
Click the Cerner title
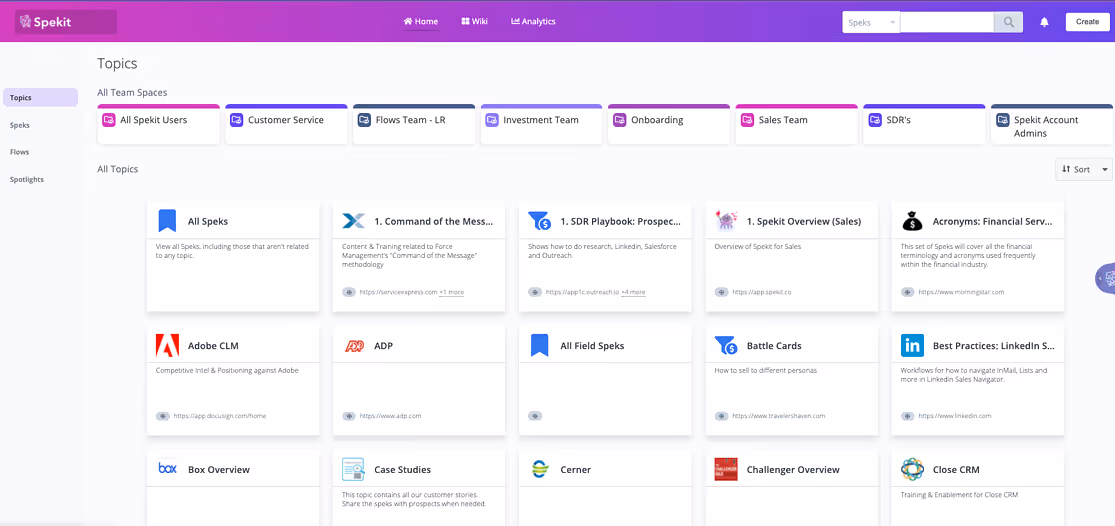[575, 470]
